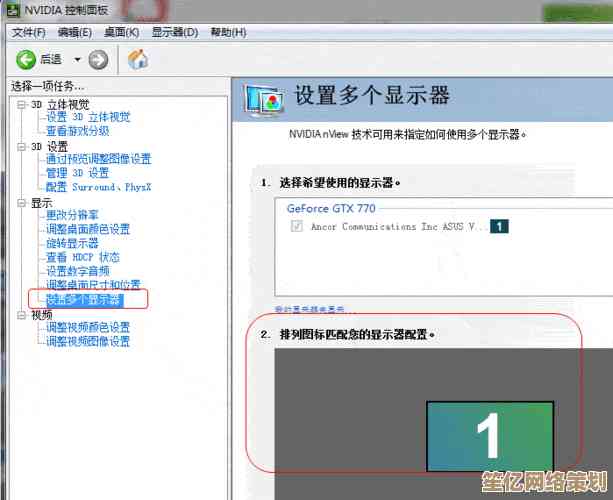
Task: Click the Forward arrow icon
Action: [97, 60]
